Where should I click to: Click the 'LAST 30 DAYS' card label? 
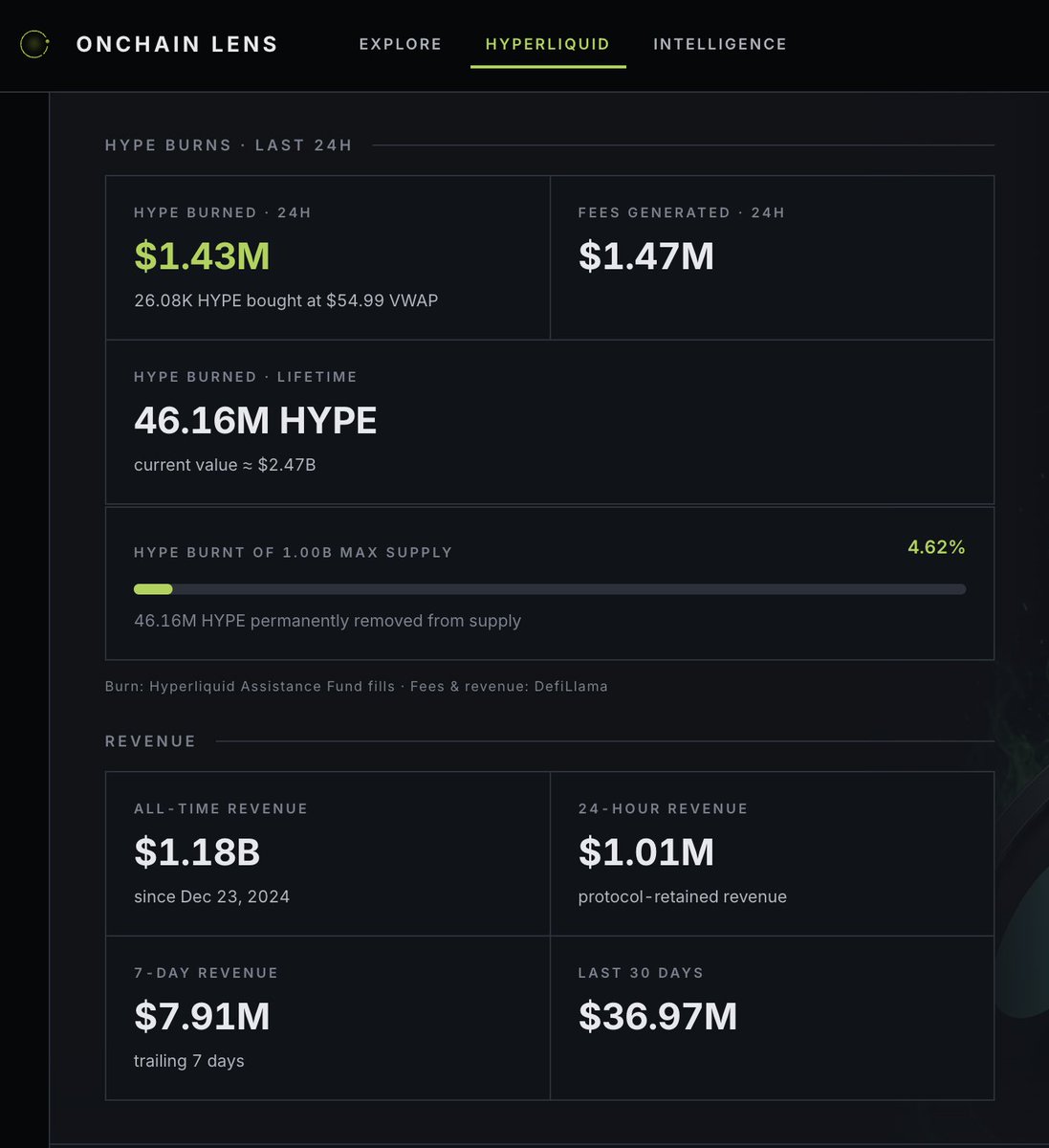pos(641,973)
